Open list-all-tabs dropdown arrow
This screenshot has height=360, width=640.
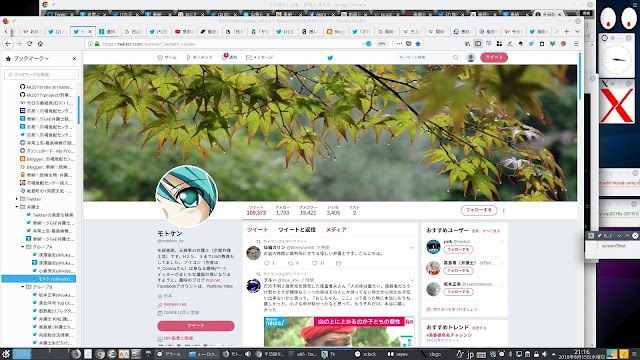(577, 31)
